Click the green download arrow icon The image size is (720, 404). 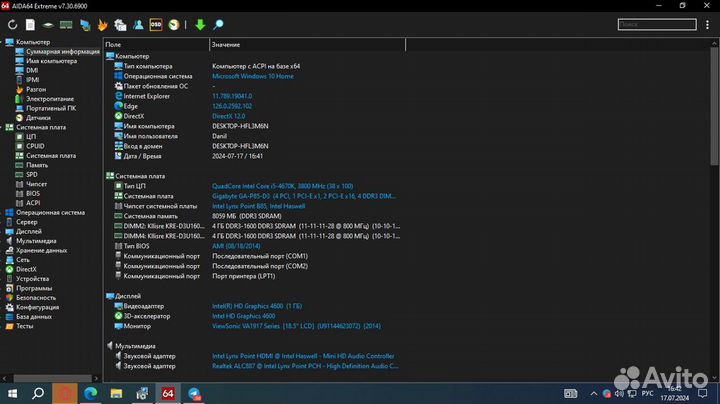[200, 24]
